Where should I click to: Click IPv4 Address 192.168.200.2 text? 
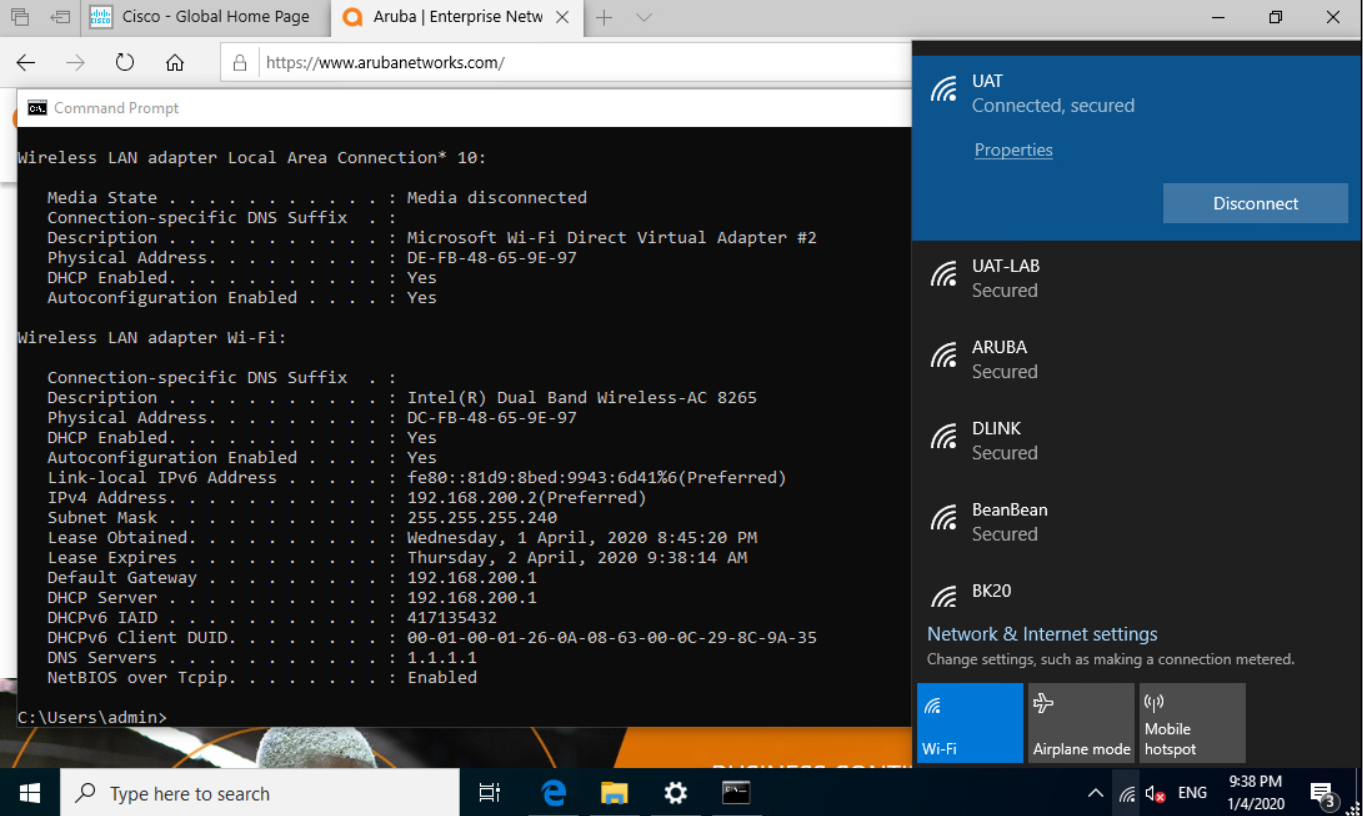click(x=527, y=497)
